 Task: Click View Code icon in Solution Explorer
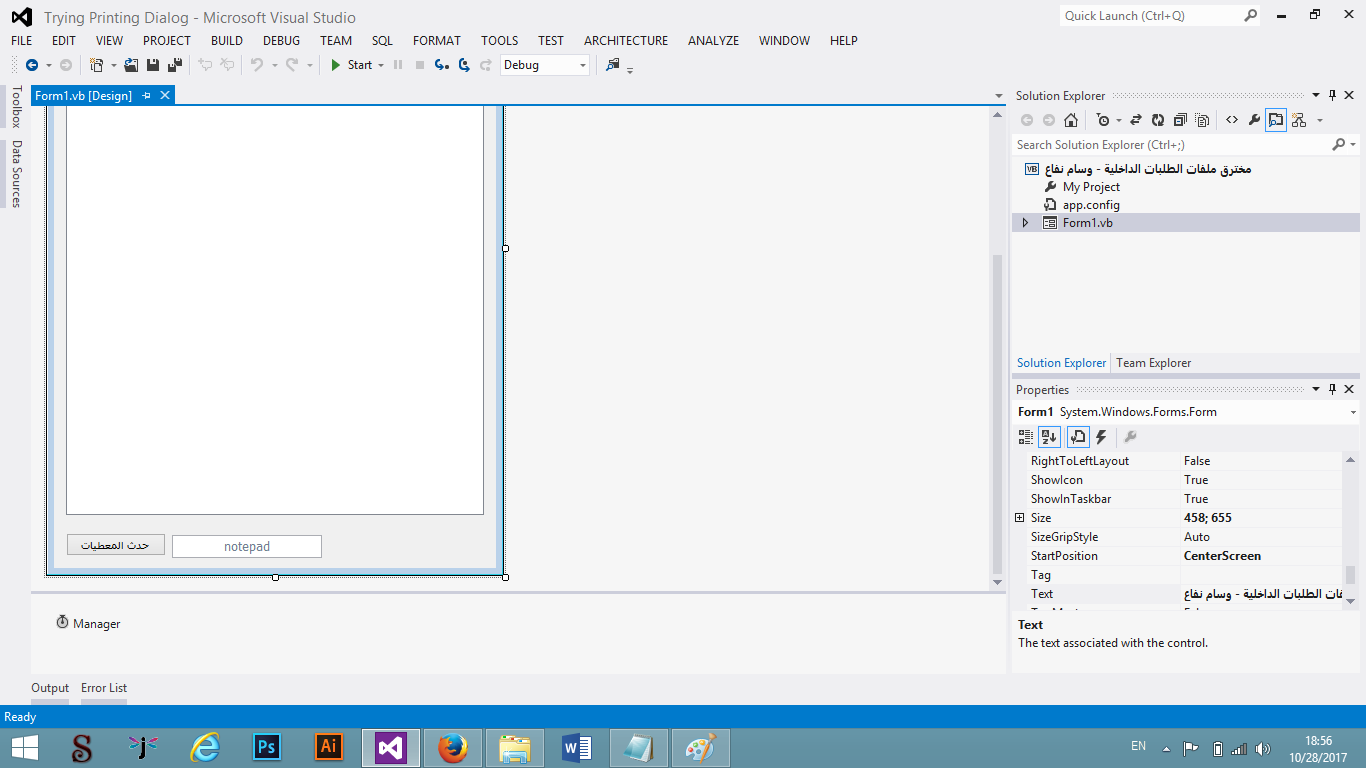(x=1232, y=119)
